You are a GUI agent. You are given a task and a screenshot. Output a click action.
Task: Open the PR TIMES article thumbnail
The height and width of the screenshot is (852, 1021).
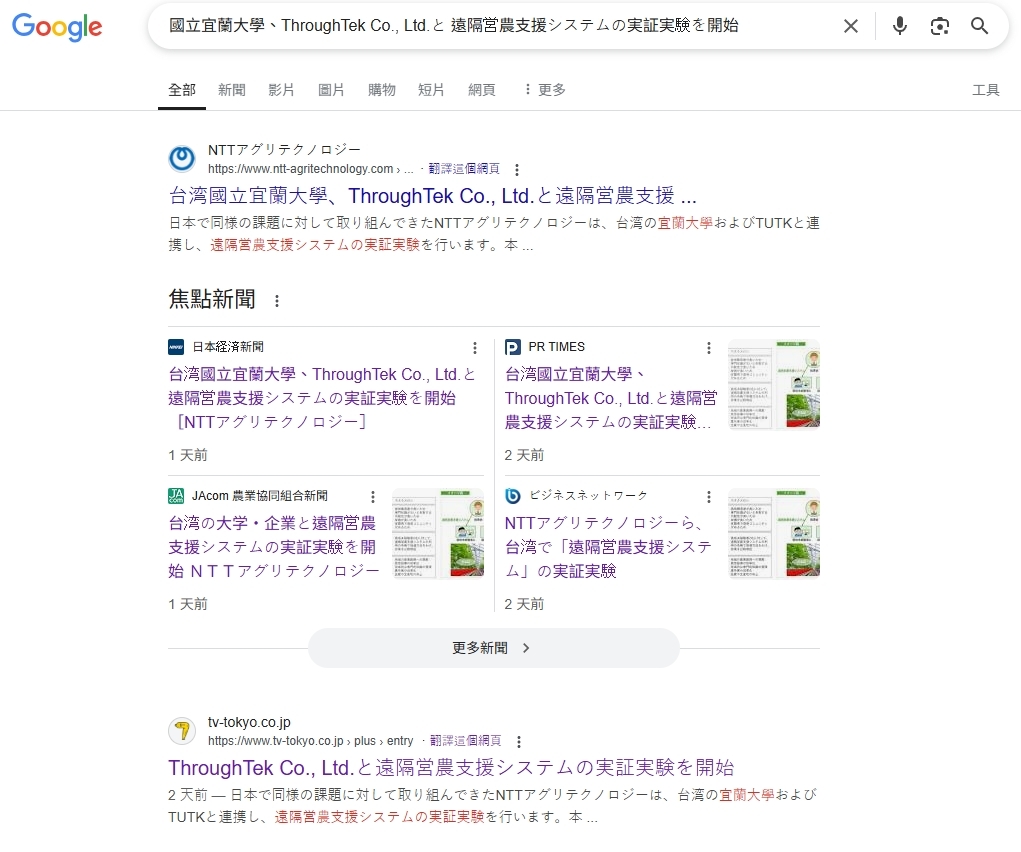click(774, 384)
